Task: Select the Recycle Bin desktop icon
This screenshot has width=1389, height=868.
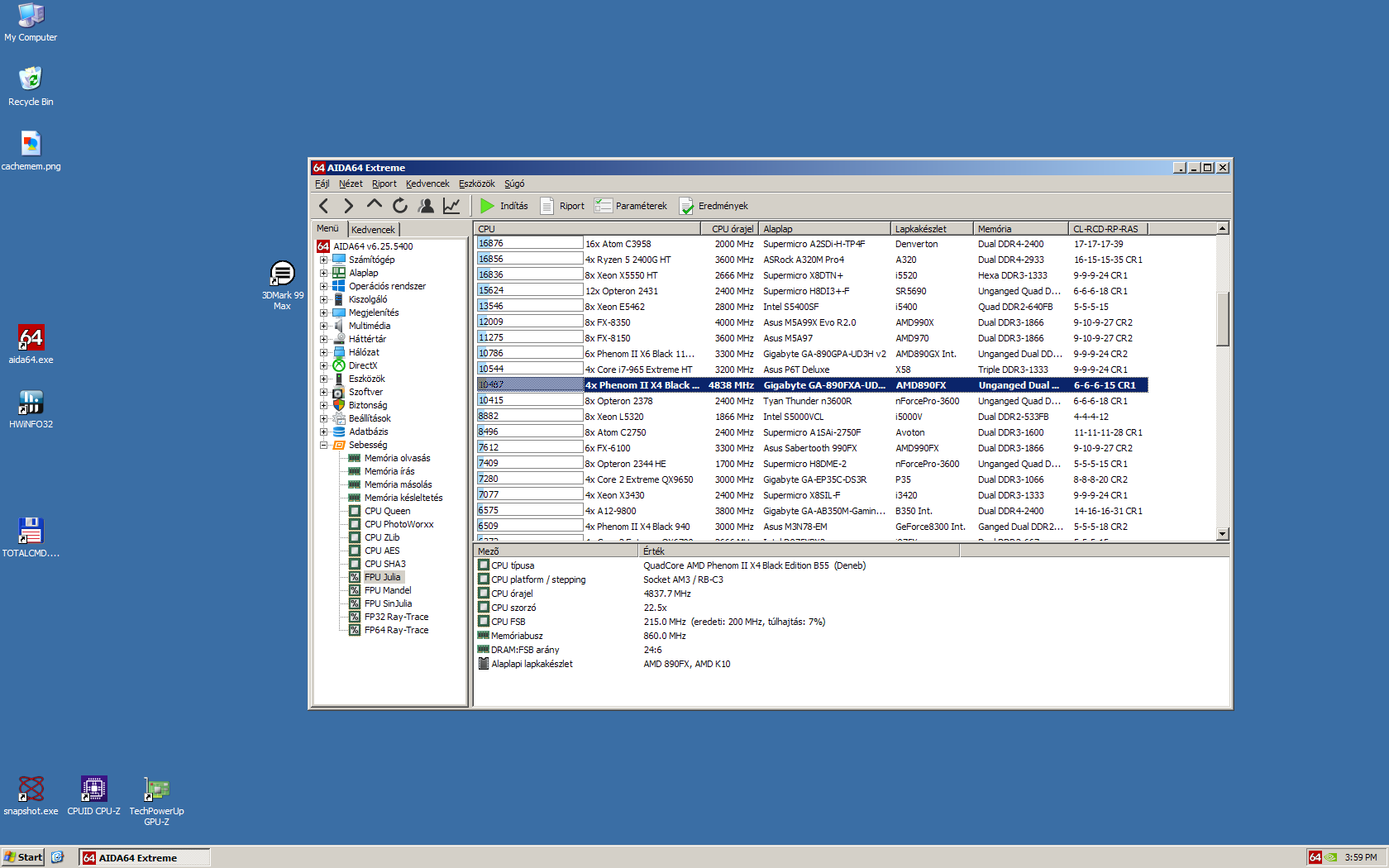Action: pyautogui.click(x=31, y=87)
